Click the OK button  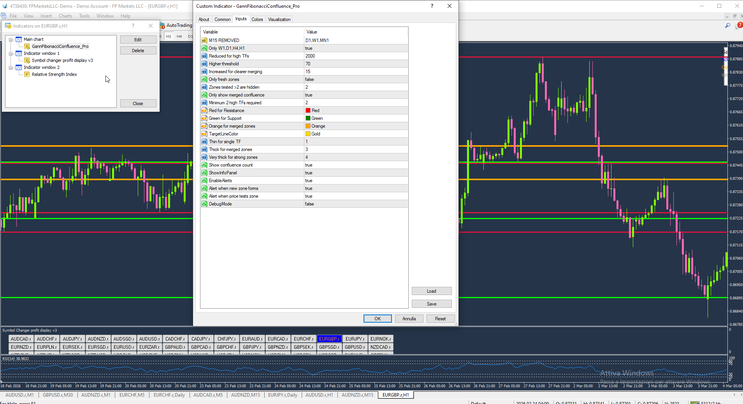[377, 319]
